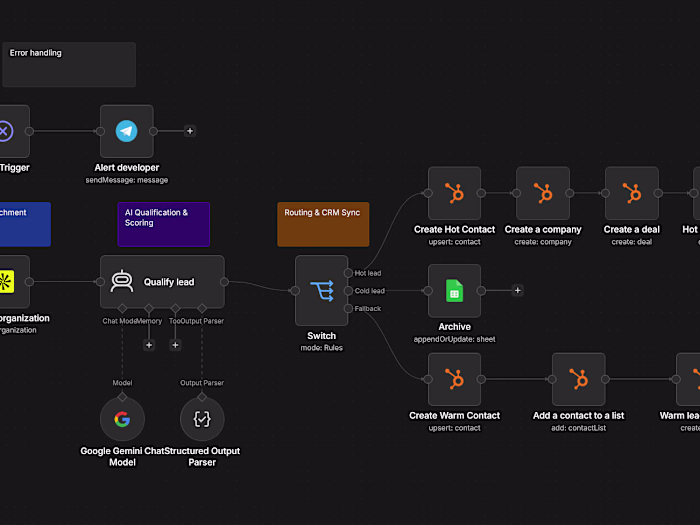Open the Create Warm Contact HubSpot node

[x=454, y=379]
